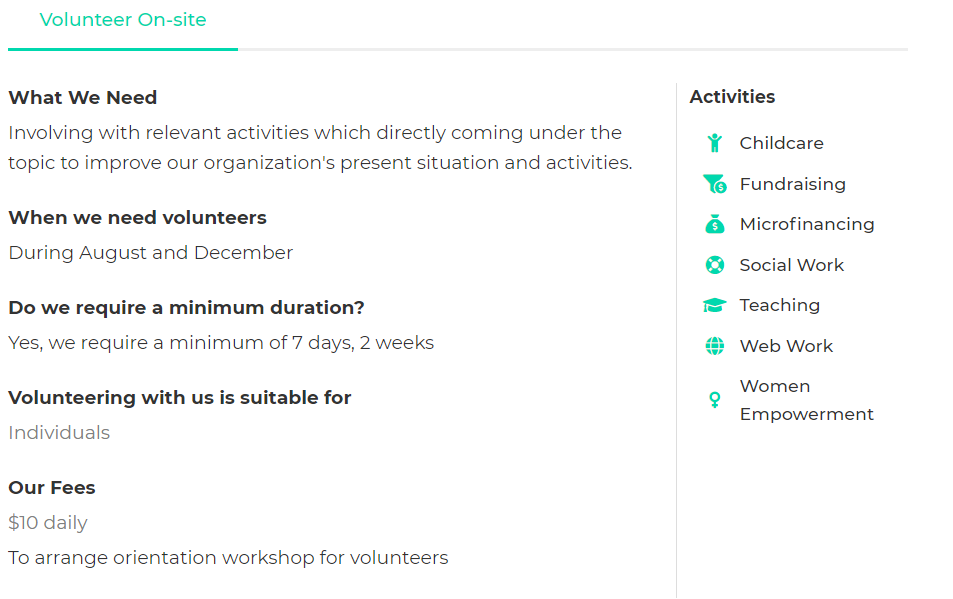Click the Our Fees heading

[52, 487]
